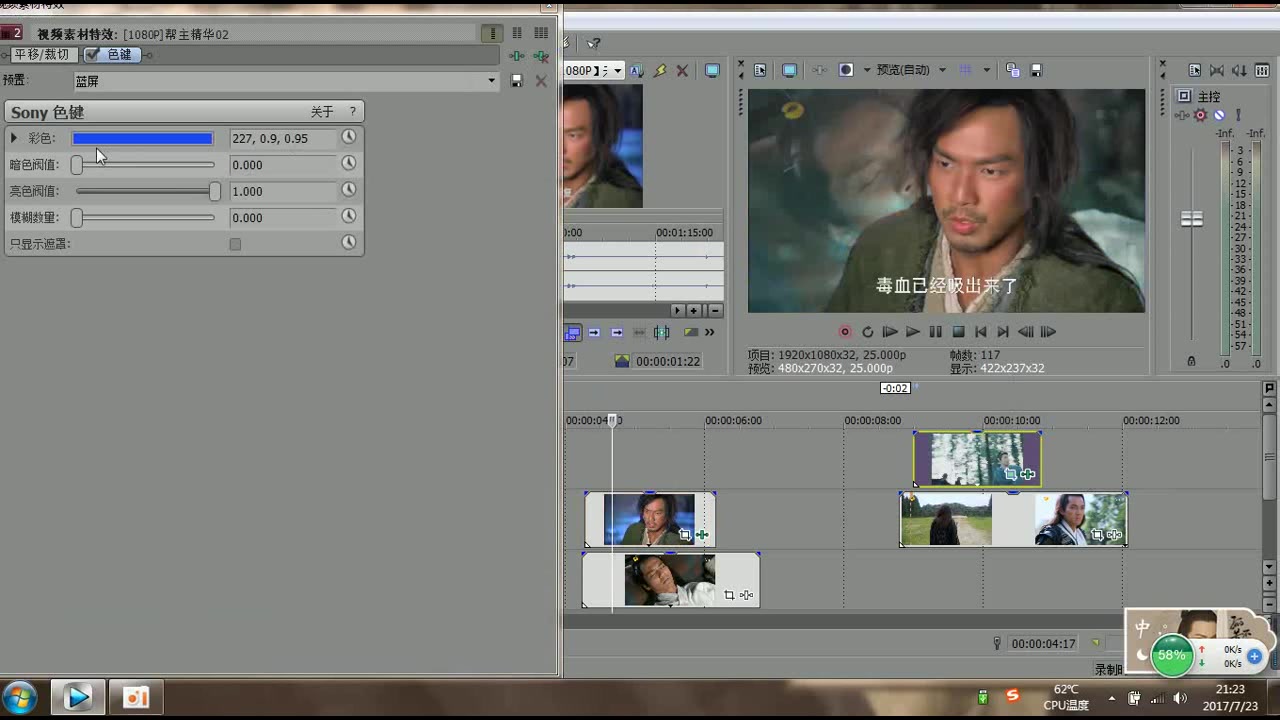Open overlays grid dropdown arrow
The height and width of the screenshot is (720, 1280).
click(x=986, y=70)
